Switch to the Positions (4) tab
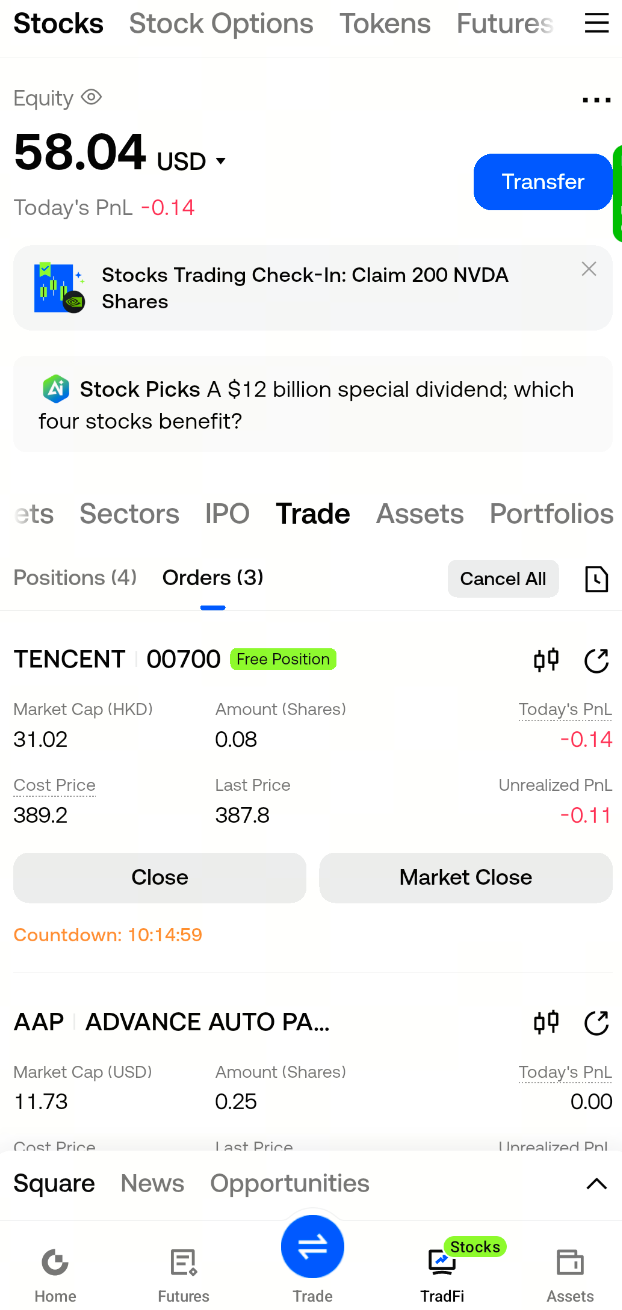Screen dimensions: 622x1310 point(75,577)
